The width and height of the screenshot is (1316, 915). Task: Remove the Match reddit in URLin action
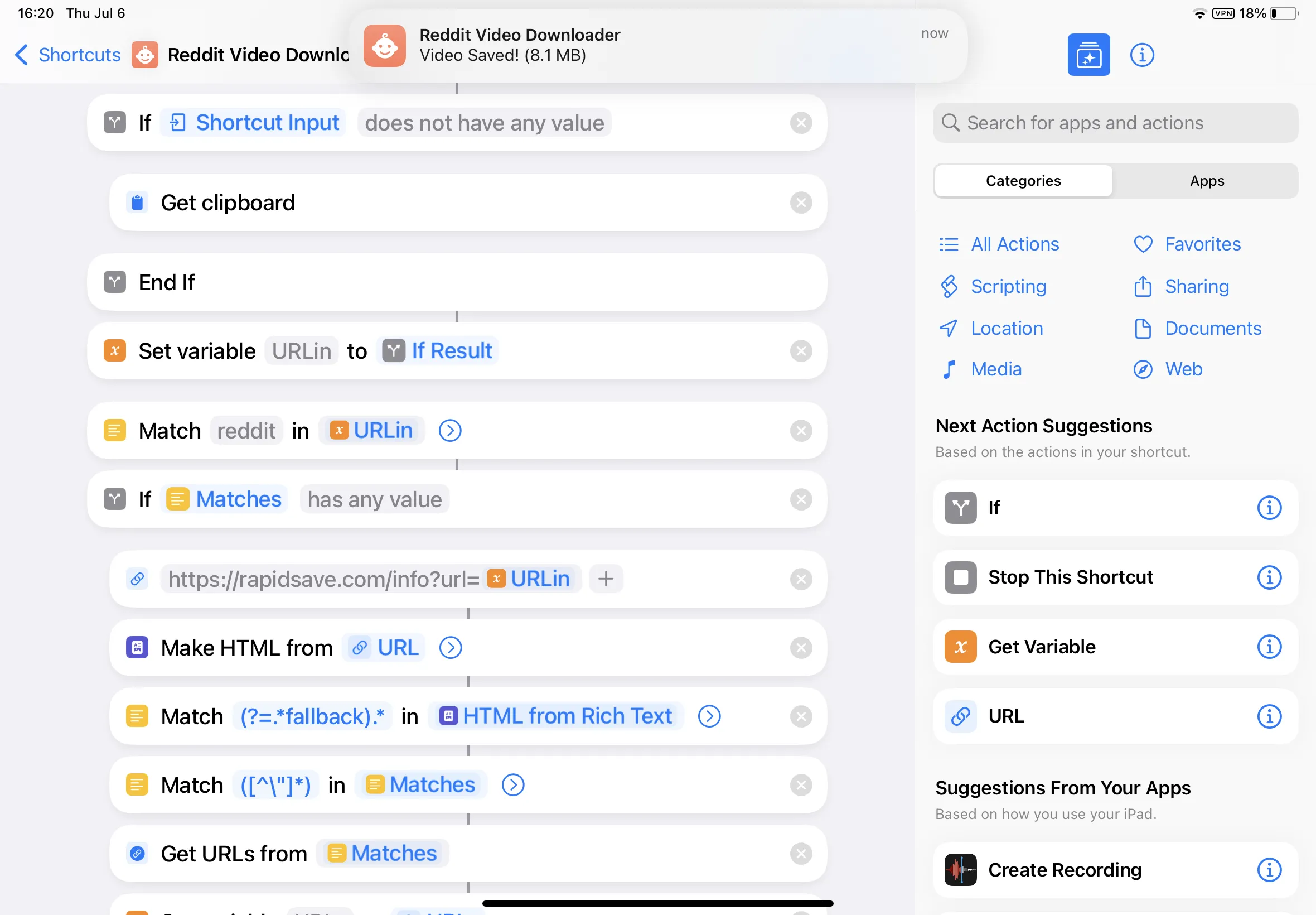800,431
